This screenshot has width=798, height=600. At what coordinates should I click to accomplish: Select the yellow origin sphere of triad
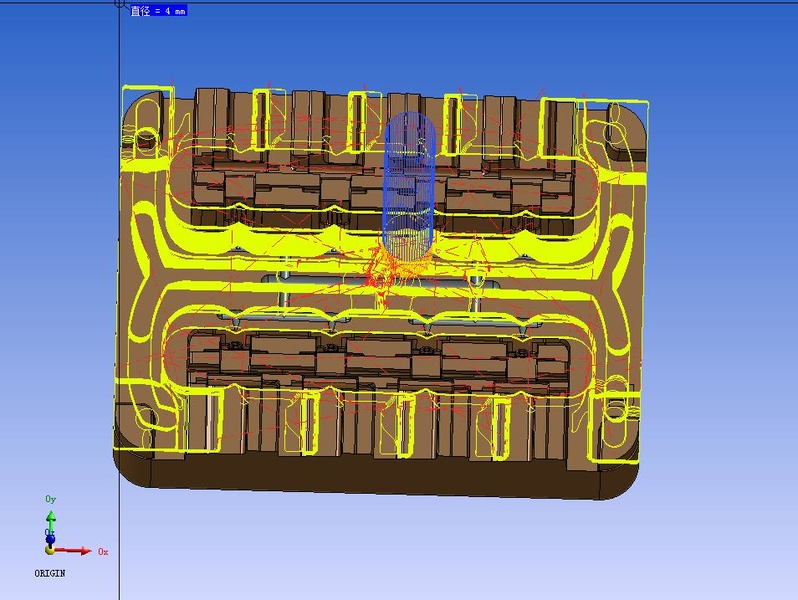click(50, 549)
